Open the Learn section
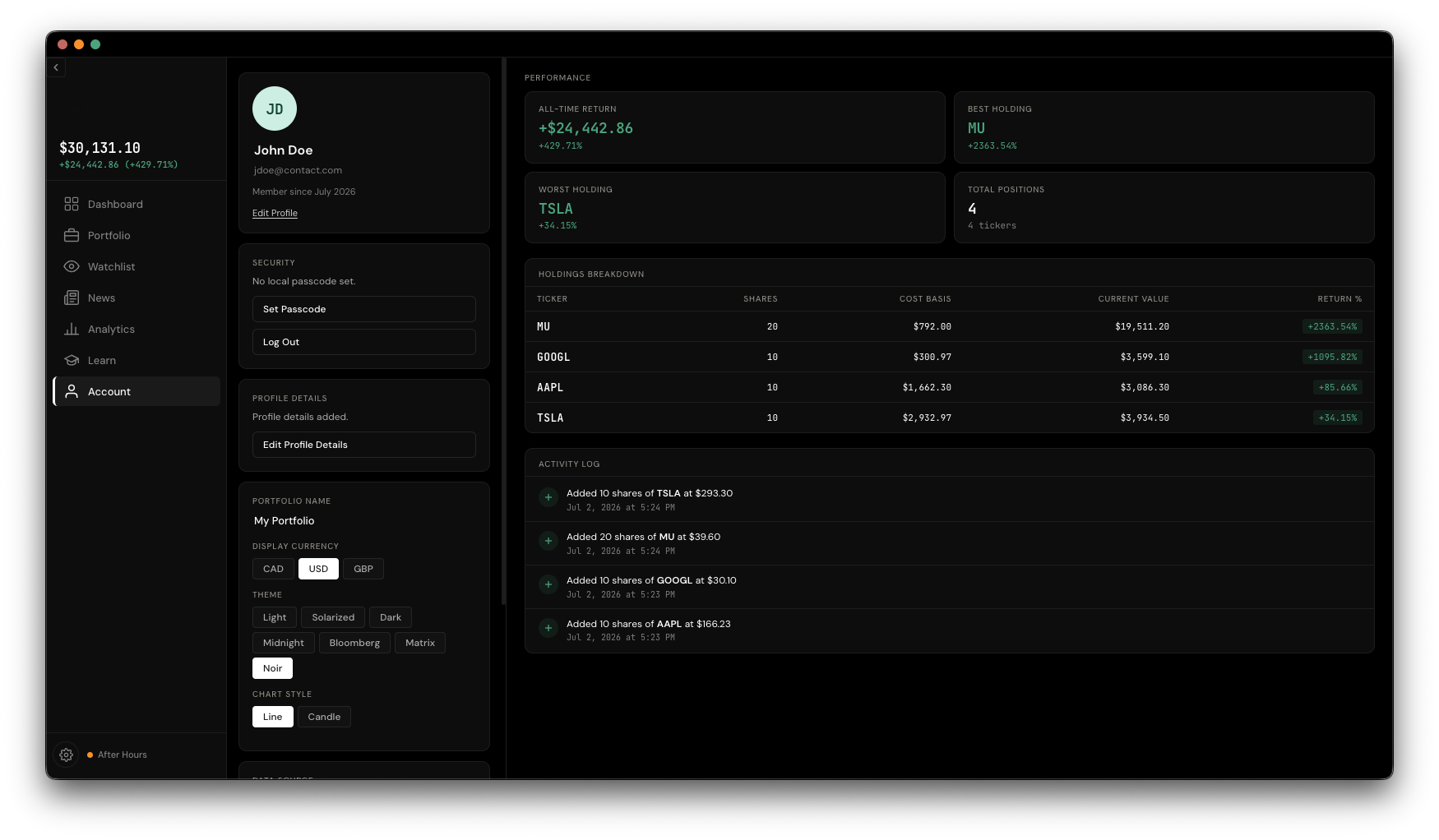The image size is (1439, 840). click(x=136, y=360)
